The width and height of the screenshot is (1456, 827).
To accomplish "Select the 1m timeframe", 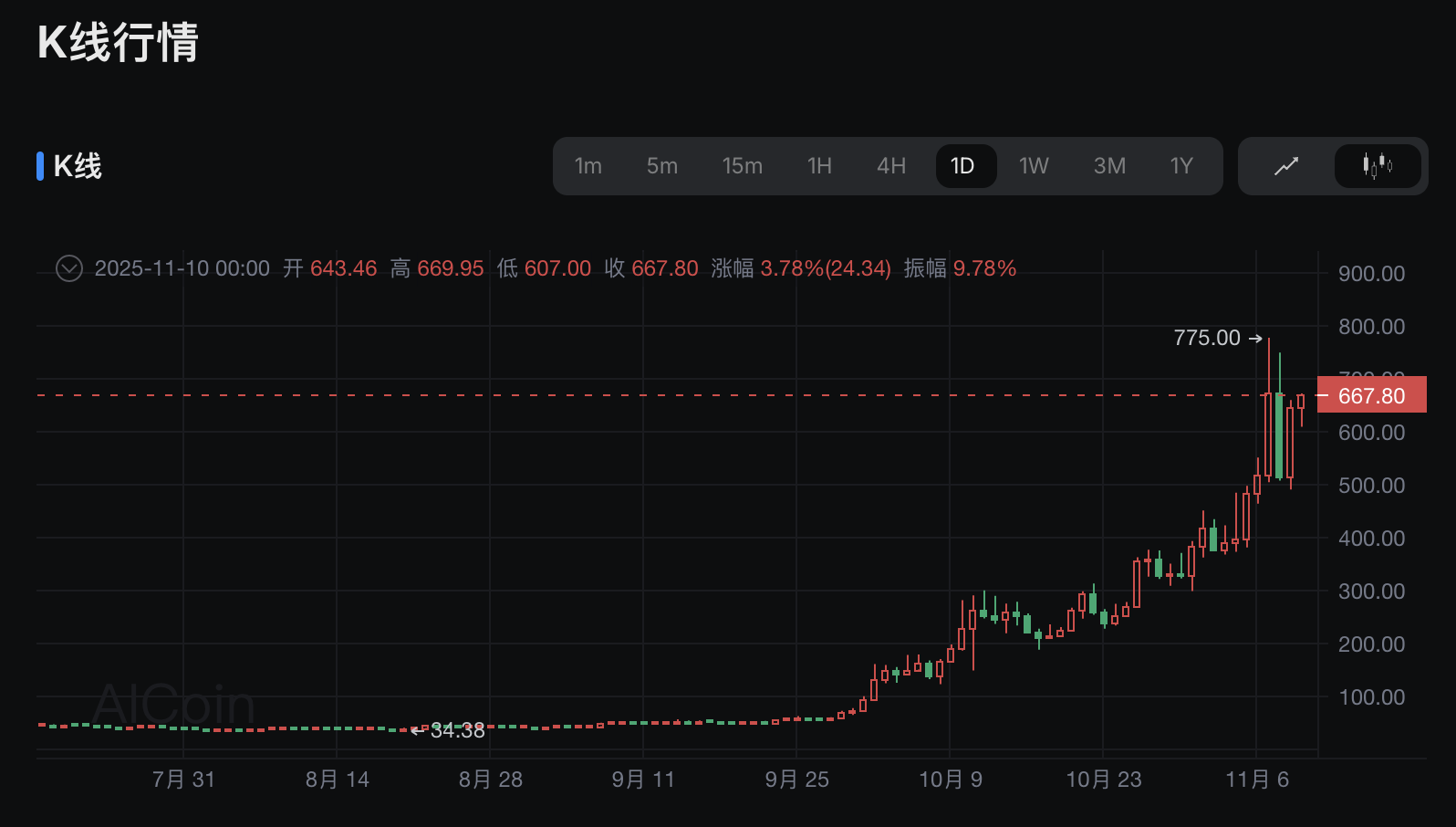I will click(588, 166).
